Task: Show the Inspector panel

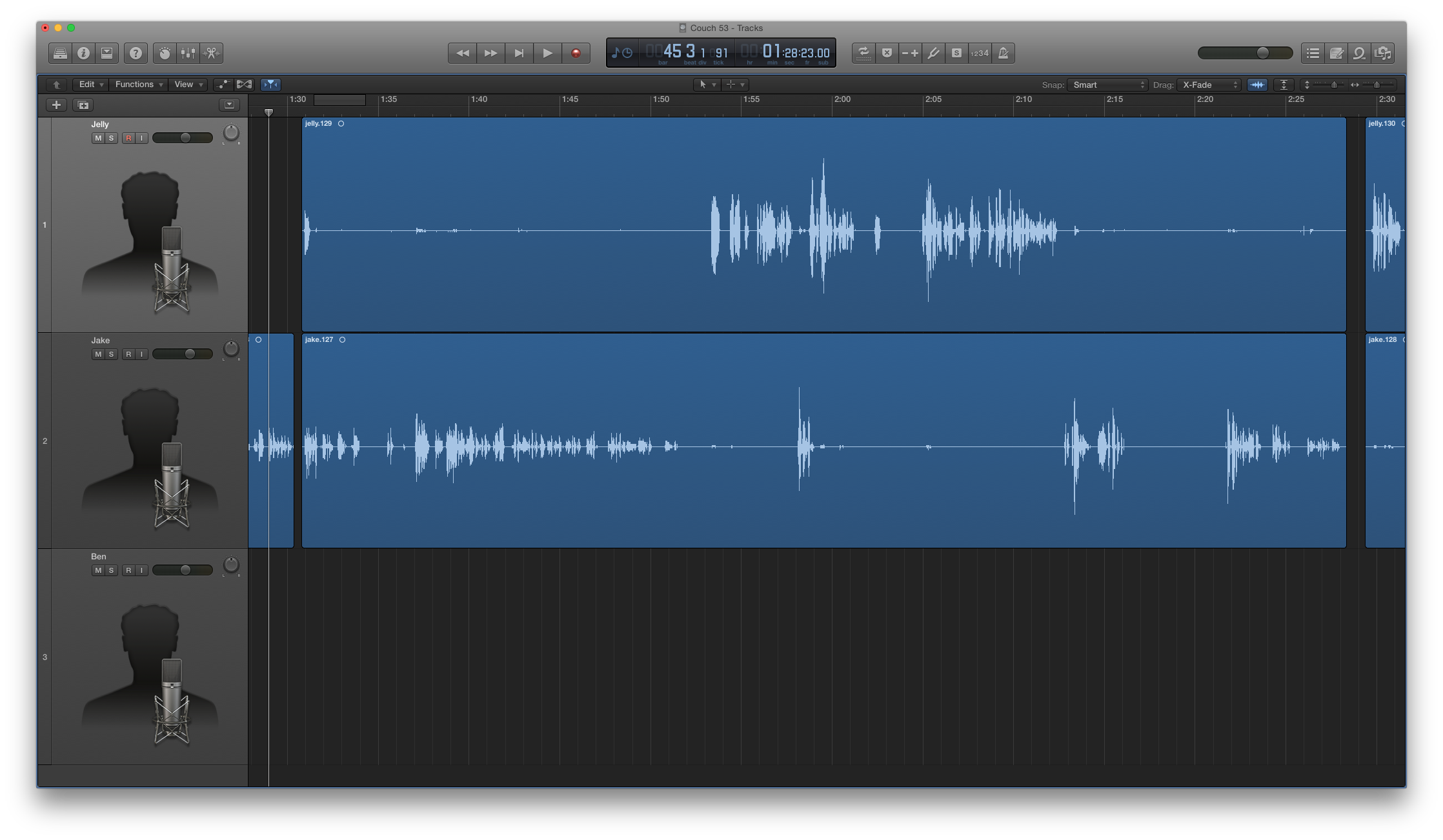Action: [x=83, y=53]
